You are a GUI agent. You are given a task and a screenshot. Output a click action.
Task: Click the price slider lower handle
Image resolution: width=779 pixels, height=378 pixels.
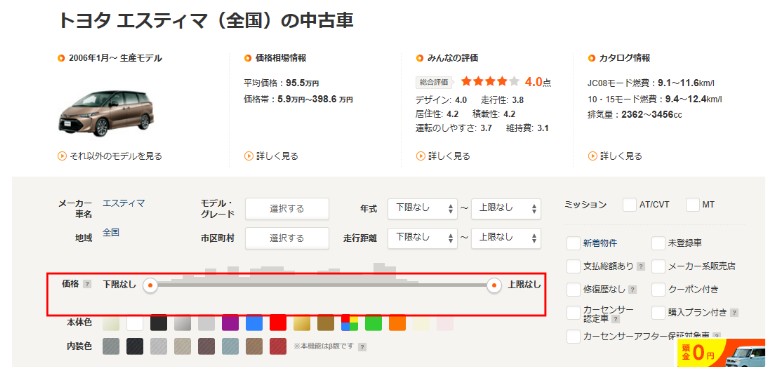pyautogui.click(x=150, y=285)
